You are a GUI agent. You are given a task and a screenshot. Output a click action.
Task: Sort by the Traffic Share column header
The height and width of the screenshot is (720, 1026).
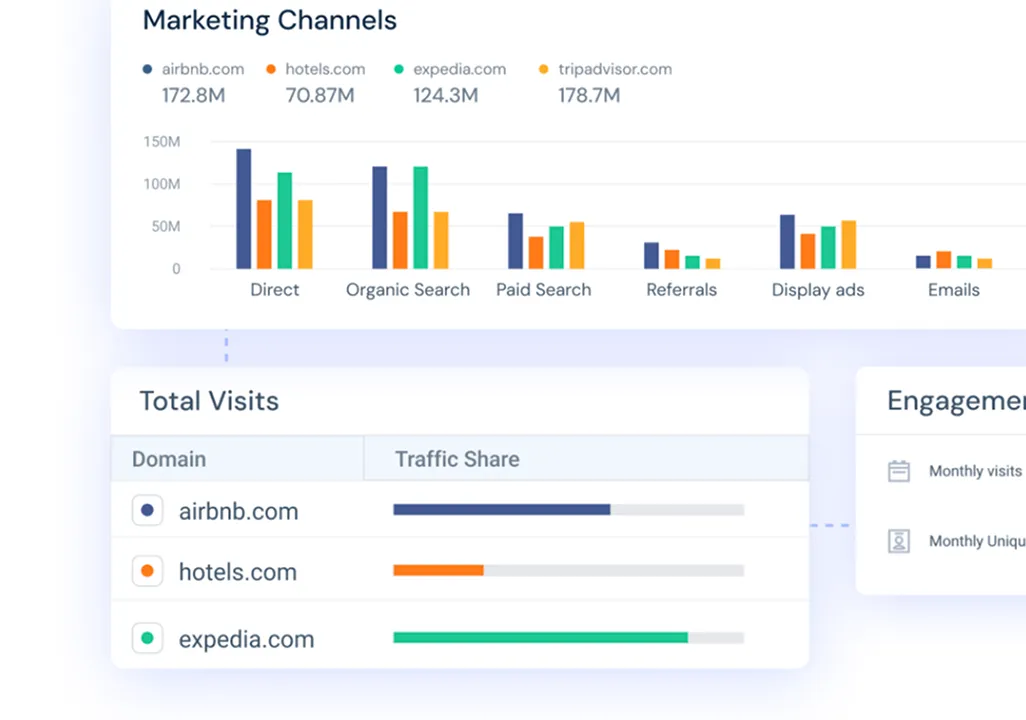pyautogui.click(x=457, y=459)
